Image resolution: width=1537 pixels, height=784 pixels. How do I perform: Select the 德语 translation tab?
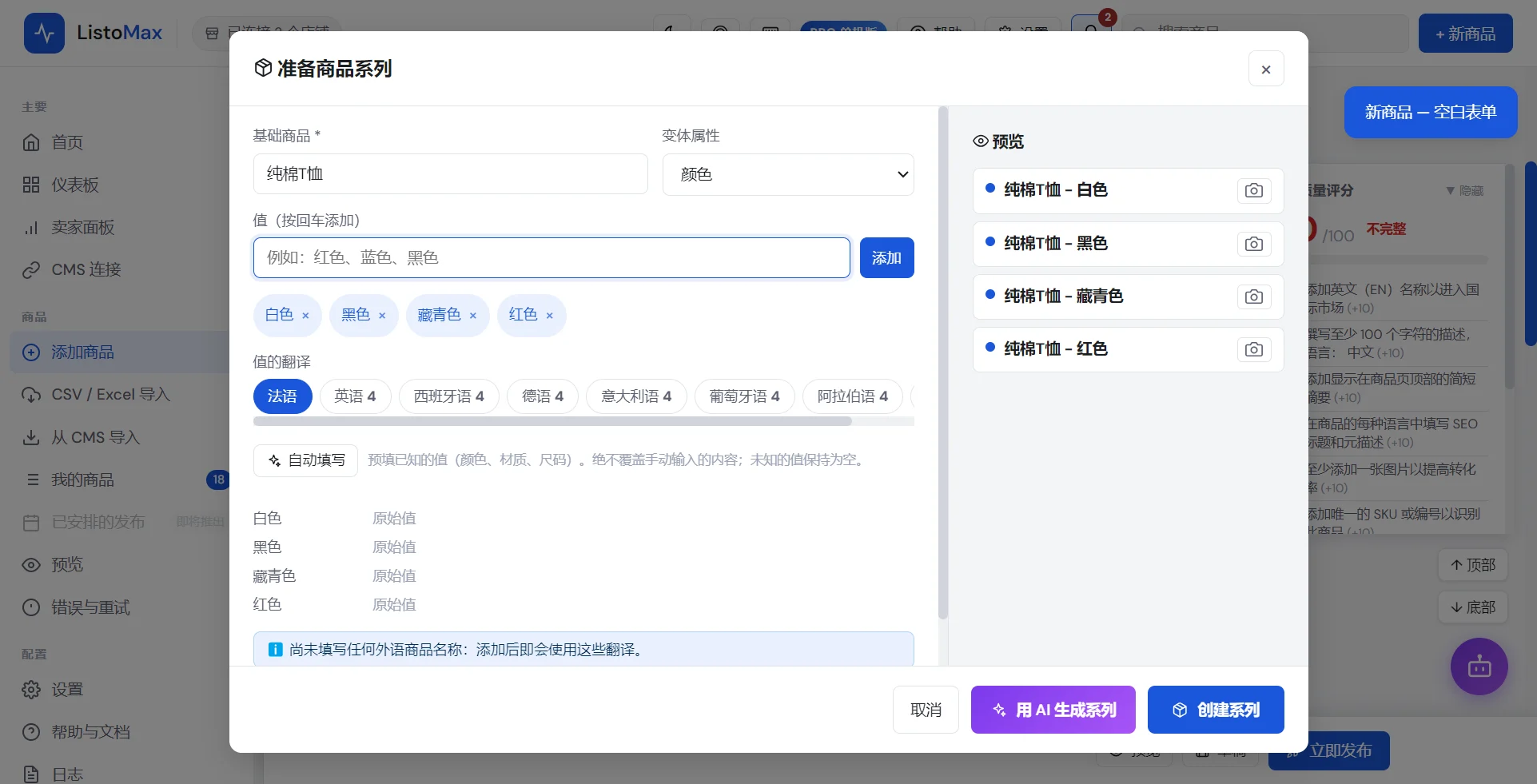(x=543, y=396)
